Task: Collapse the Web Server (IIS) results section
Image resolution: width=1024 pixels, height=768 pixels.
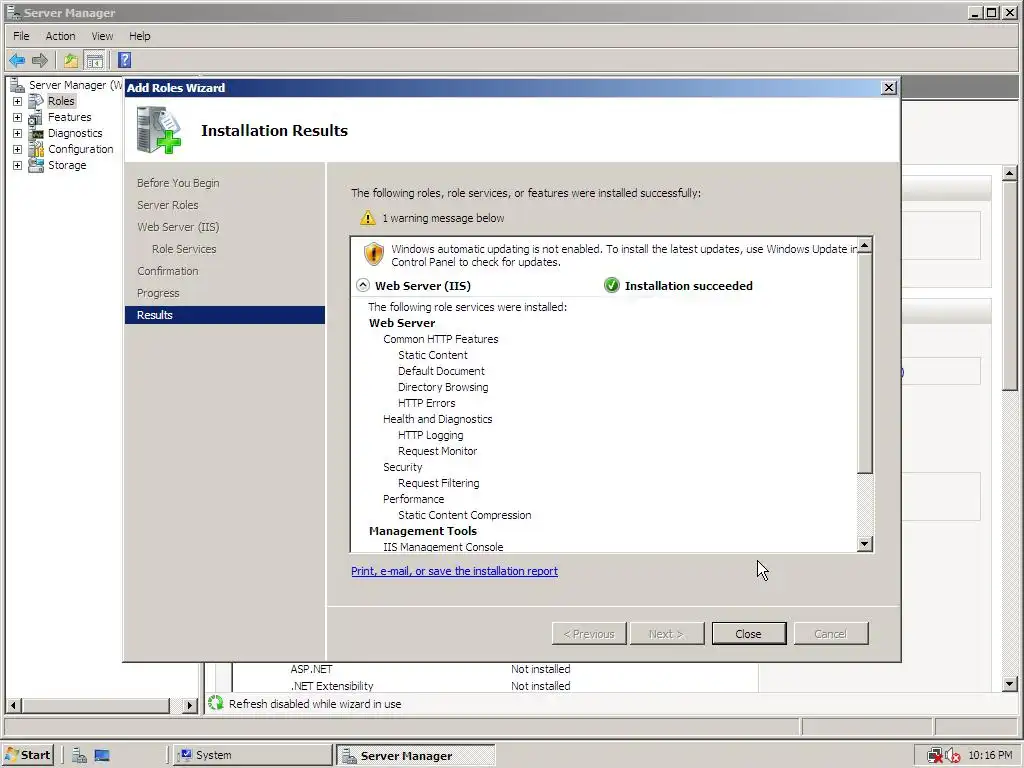Action: tap(362, 285)
